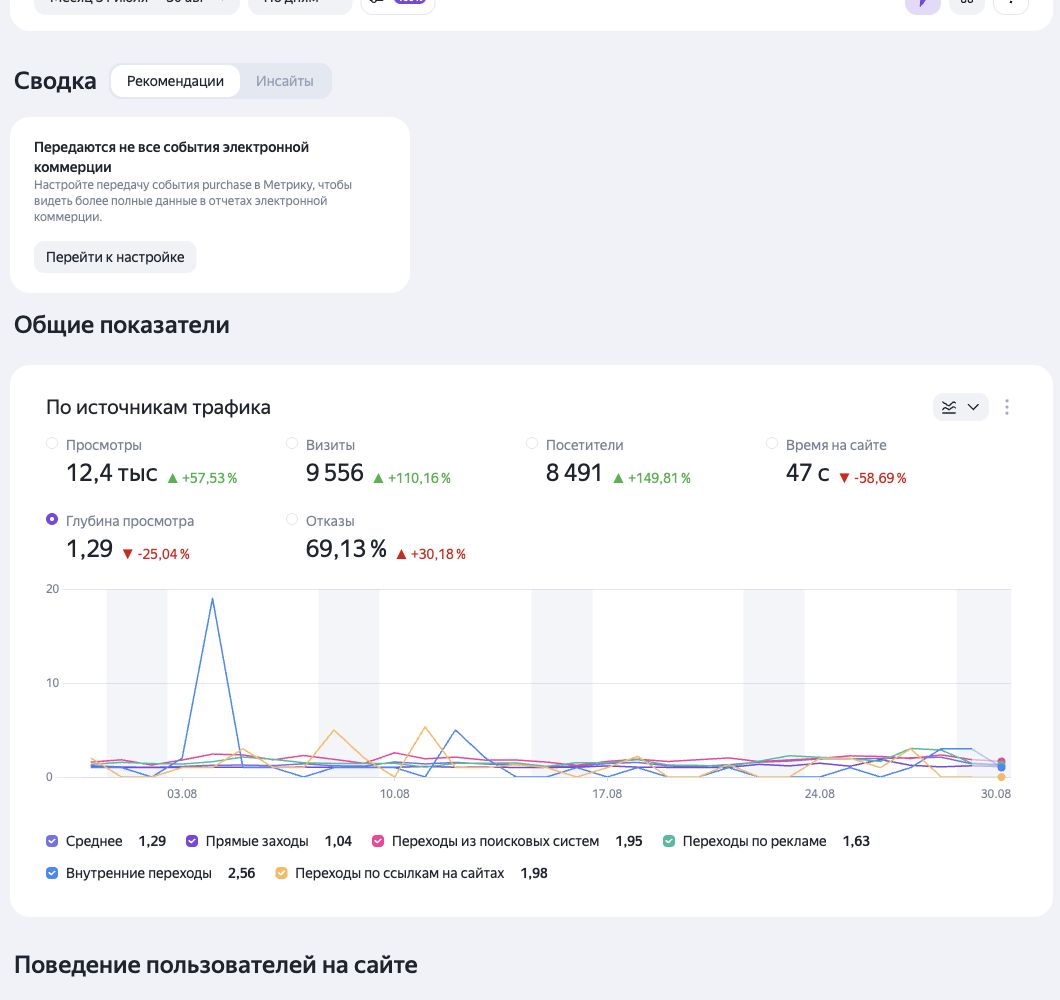Expand the chart type dropdown chevron
1060x1000 pixels.
pyautogui.click(x=973, y=407)
